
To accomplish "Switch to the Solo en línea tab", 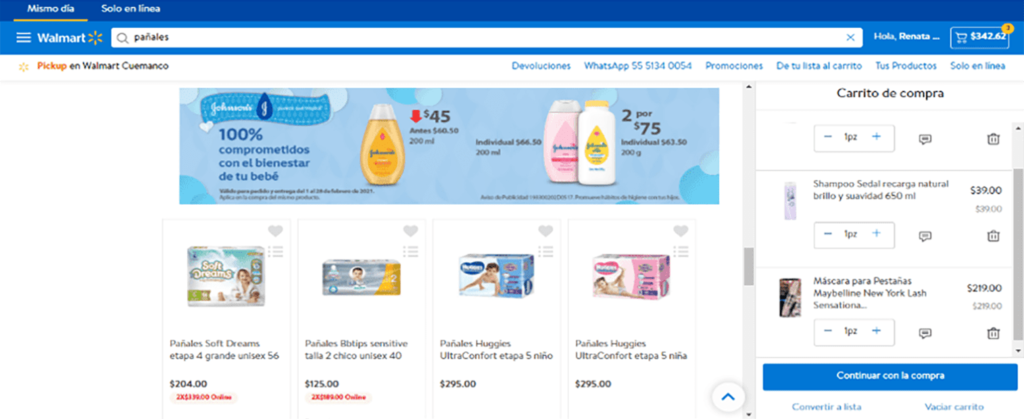I will tap(131, 9).
